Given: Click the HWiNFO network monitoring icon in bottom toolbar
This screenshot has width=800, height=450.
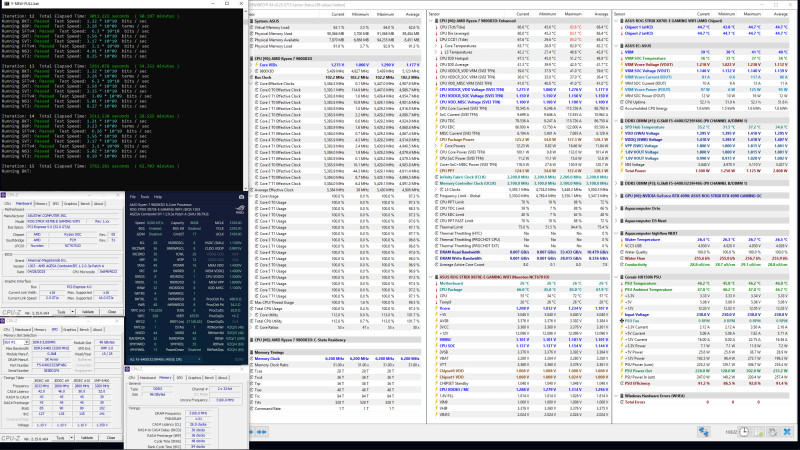Looking at the screenshot, I should (x=704, y=432).
